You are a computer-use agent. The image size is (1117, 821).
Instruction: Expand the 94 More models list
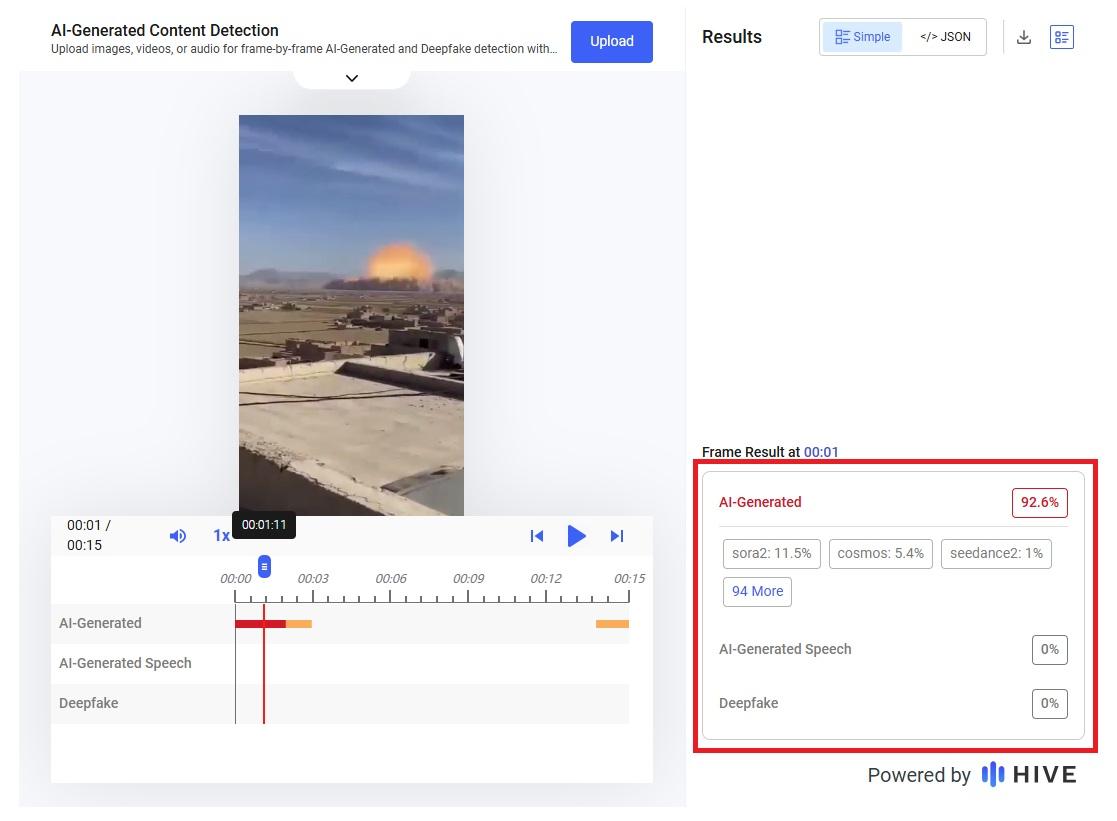[x=757, y=591]
